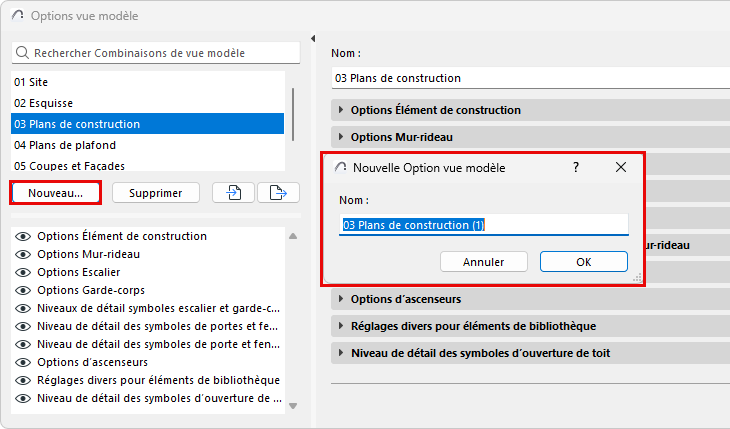Expand Réglages divers pour éléments de bibliothèque
The width and height of the screenshot is (730, 429).
[x=341, y=326]
